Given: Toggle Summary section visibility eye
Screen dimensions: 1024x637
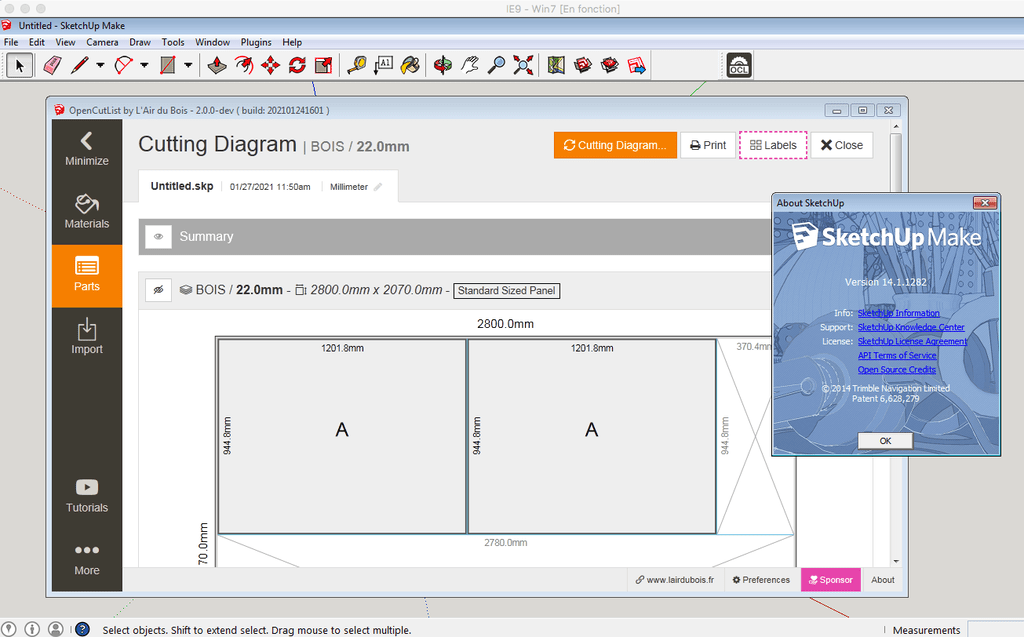Looking at the screenshot, I should click(159, 237).
